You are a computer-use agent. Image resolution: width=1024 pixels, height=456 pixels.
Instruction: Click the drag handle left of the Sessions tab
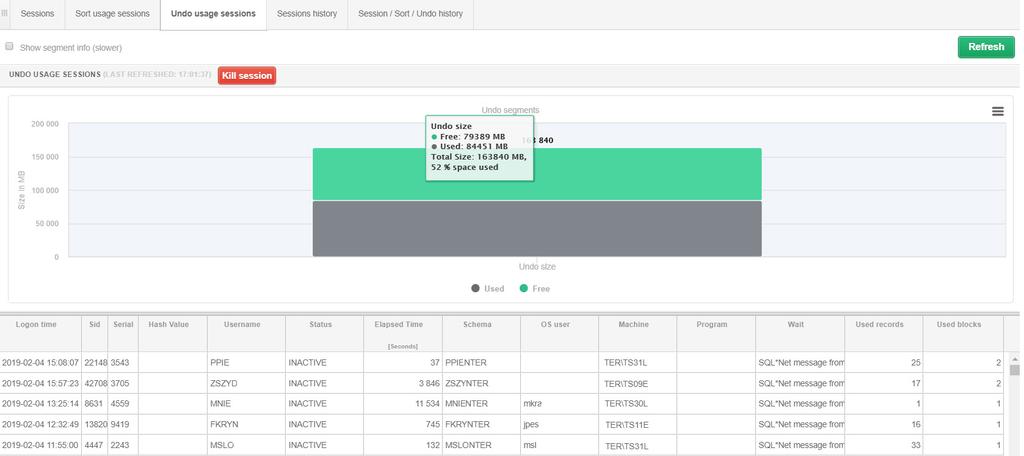pos(5,13)
